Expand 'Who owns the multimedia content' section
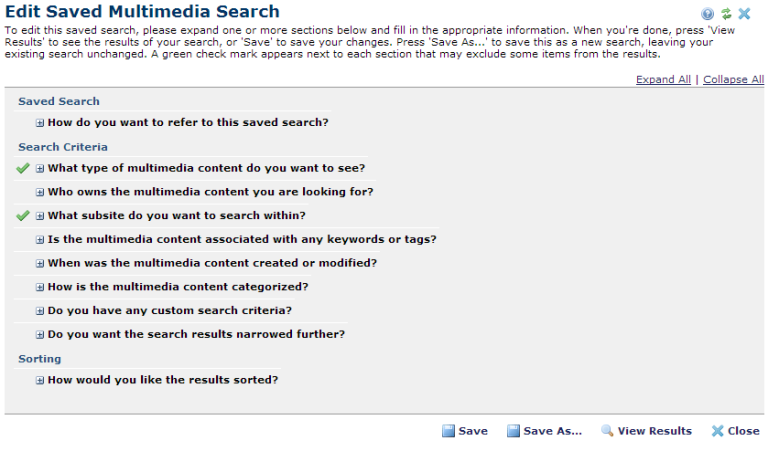Image resolution: width=768 pixels, height=451 pixels. (40, 192)
